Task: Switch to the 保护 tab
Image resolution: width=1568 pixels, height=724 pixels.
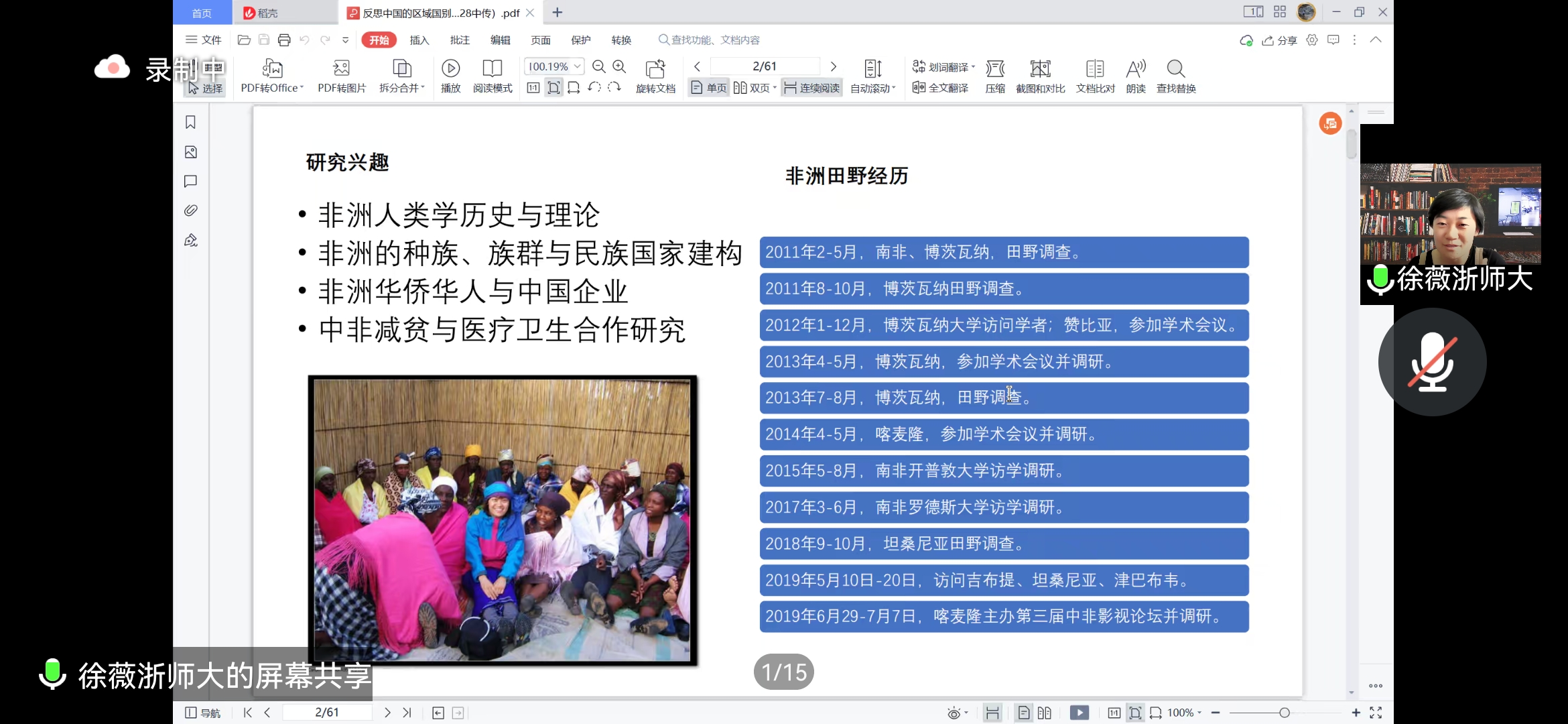Action: click(581, 40)
